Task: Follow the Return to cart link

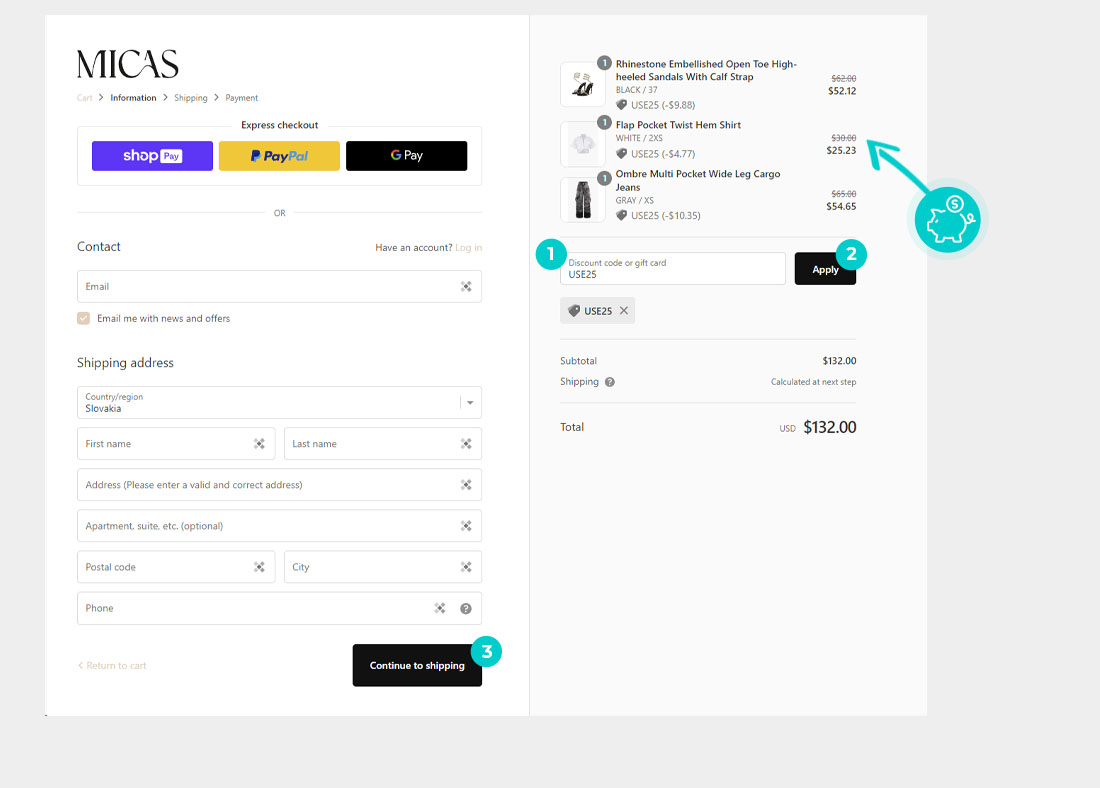Action: click(112, 666)
